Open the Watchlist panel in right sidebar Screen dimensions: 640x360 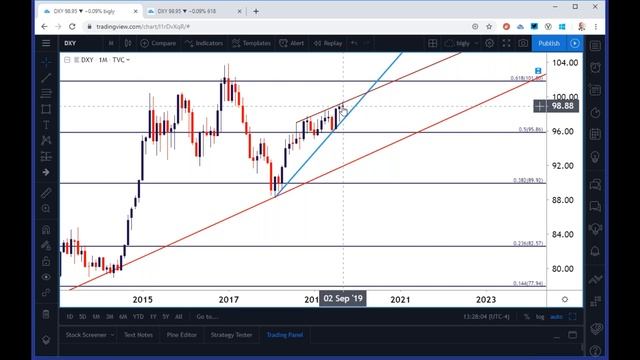click(x=595, y=46)
